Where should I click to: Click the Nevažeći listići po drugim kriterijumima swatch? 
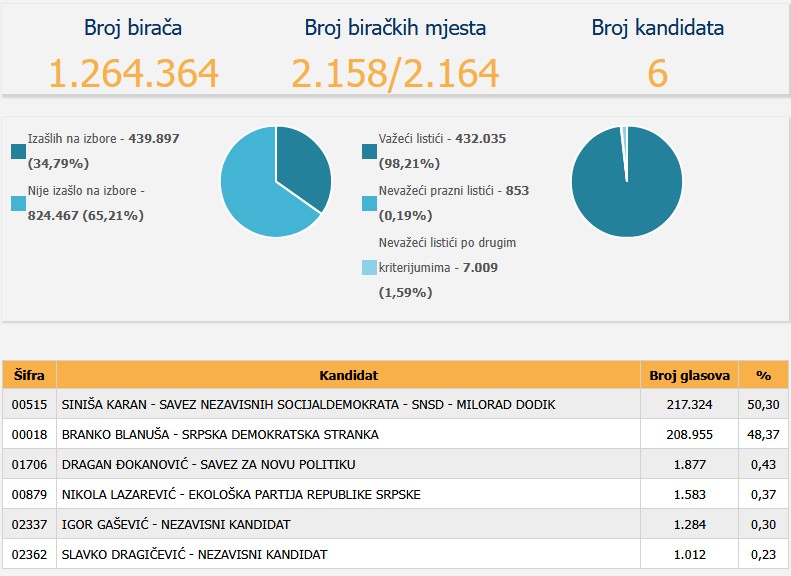pyautogui.click(x=369, y=268)
